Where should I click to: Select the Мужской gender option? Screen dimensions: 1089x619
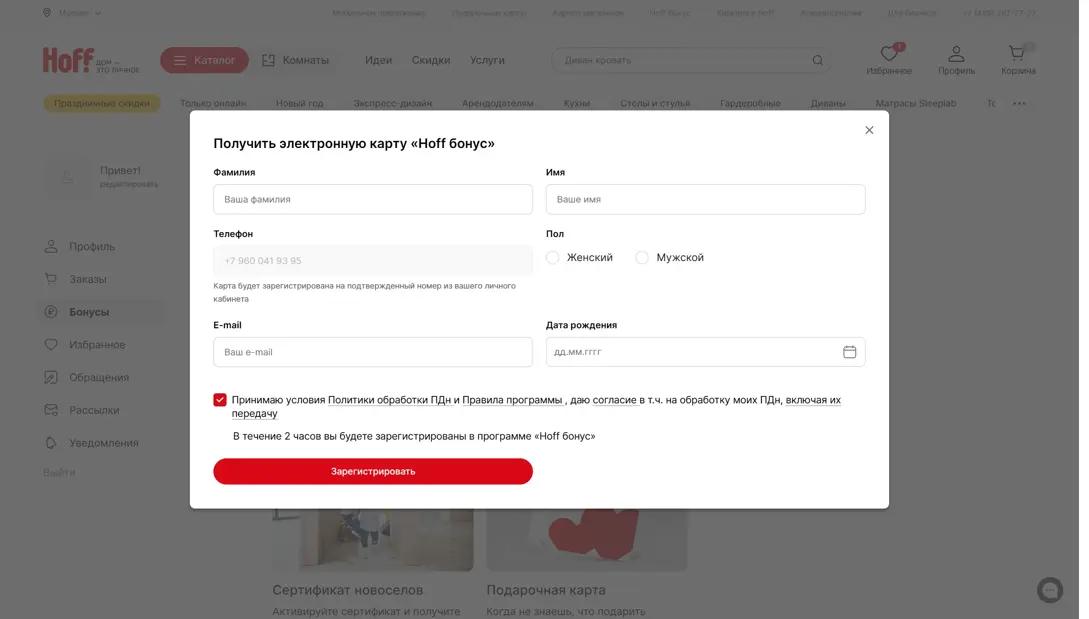(642, 258)
